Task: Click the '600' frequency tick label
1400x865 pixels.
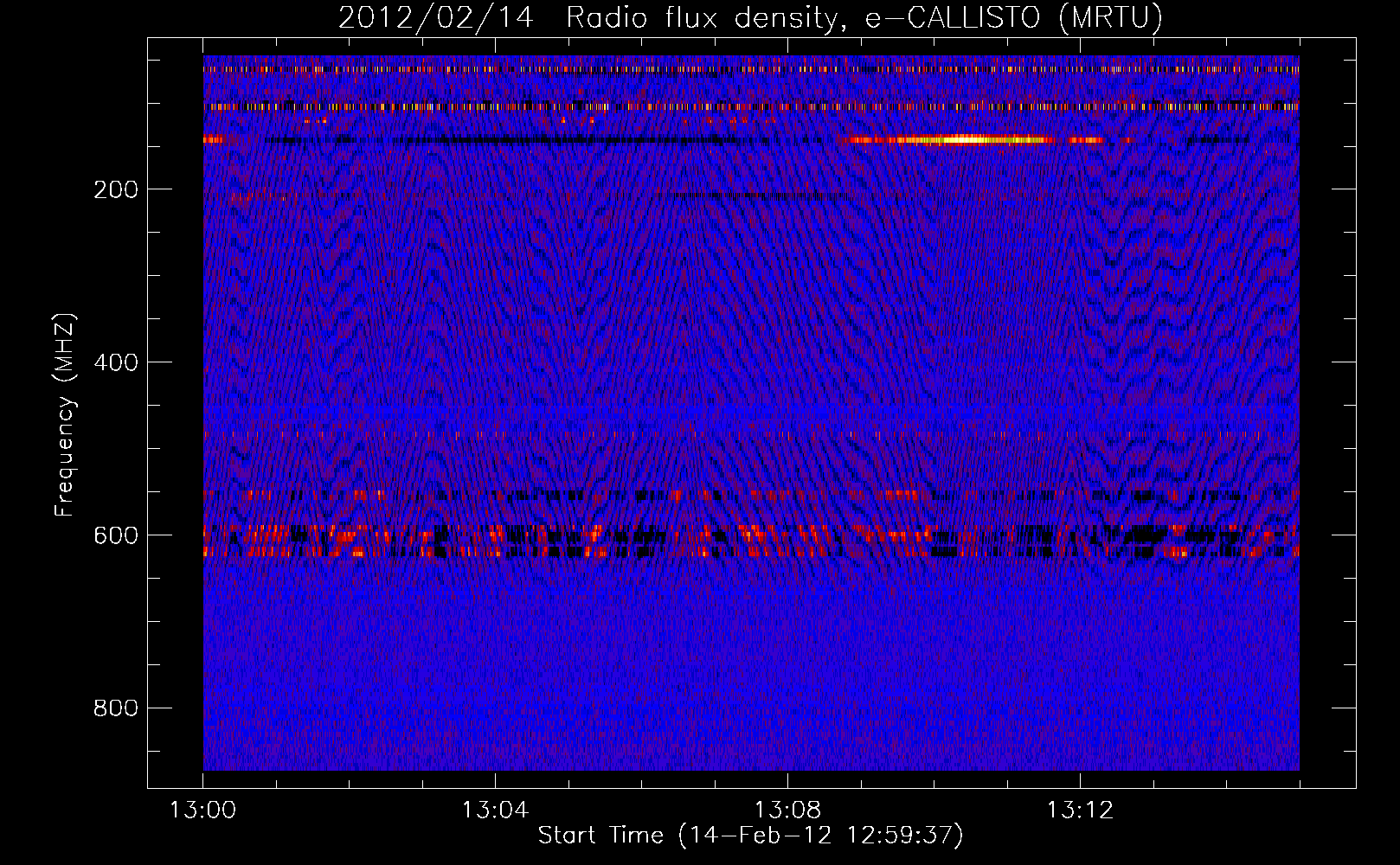Action: pos(116,535)
